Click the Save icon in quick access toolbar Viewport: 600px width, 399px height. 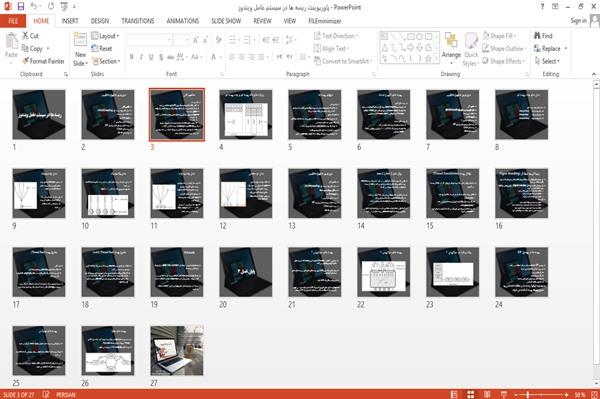pyautogui.click(x=21, y=6)
